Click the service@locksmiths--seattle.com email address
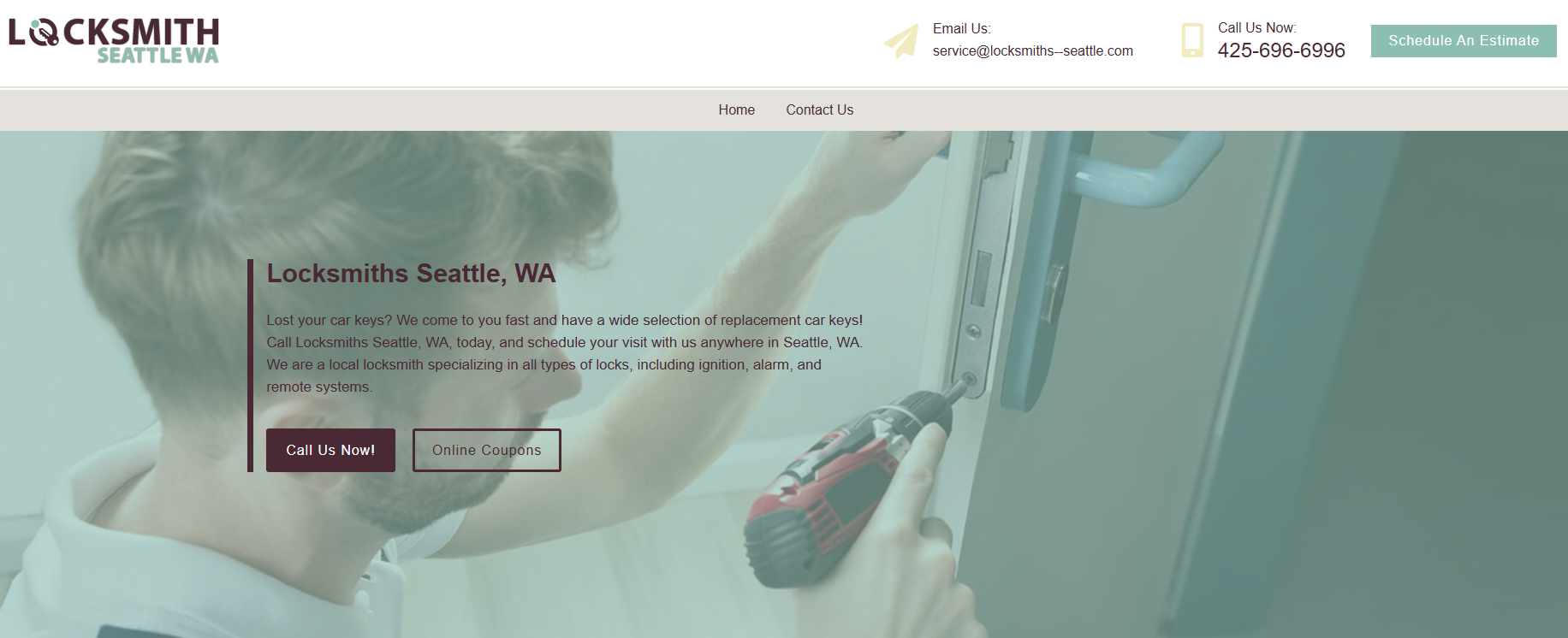This screenshot has height=638, width=1568. click(1033, 51)
